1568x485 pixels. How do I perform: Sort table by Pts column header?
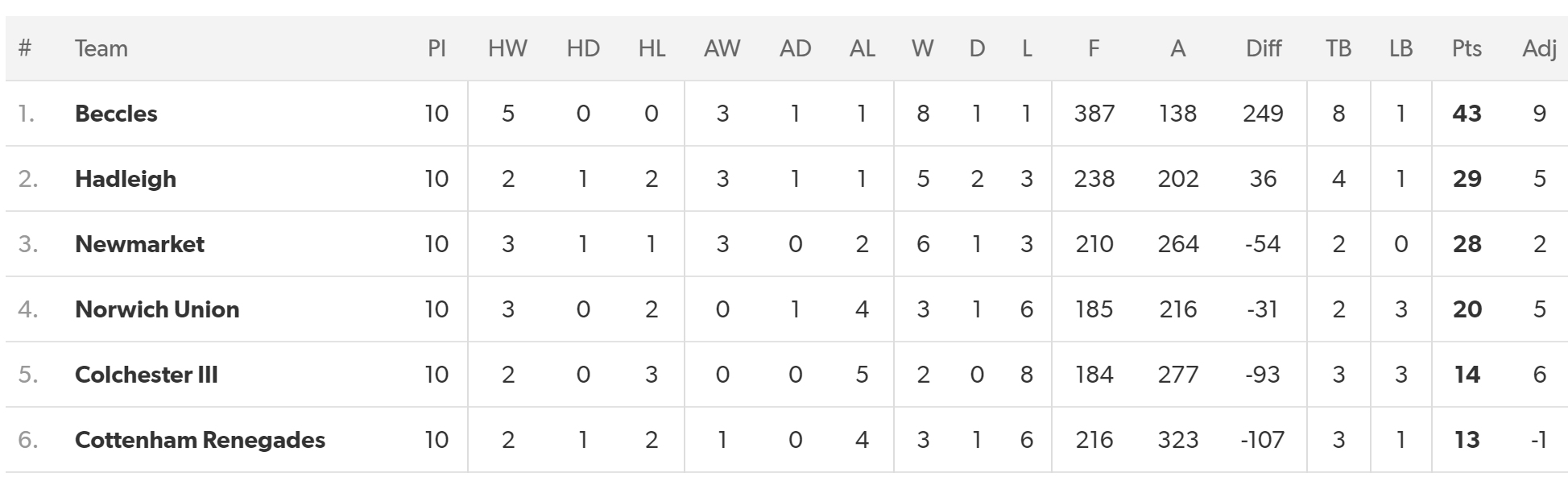click(x=1467, y=48)
